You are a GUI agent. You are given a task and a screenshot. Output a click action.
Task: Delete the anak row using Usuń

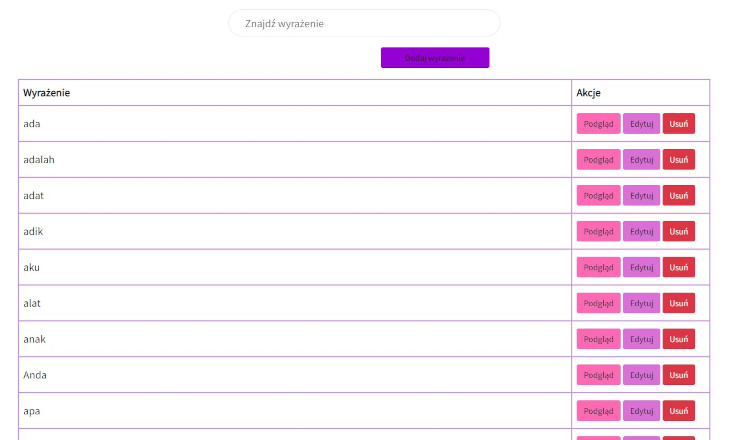pyautogui.click(x=679, y=339)
